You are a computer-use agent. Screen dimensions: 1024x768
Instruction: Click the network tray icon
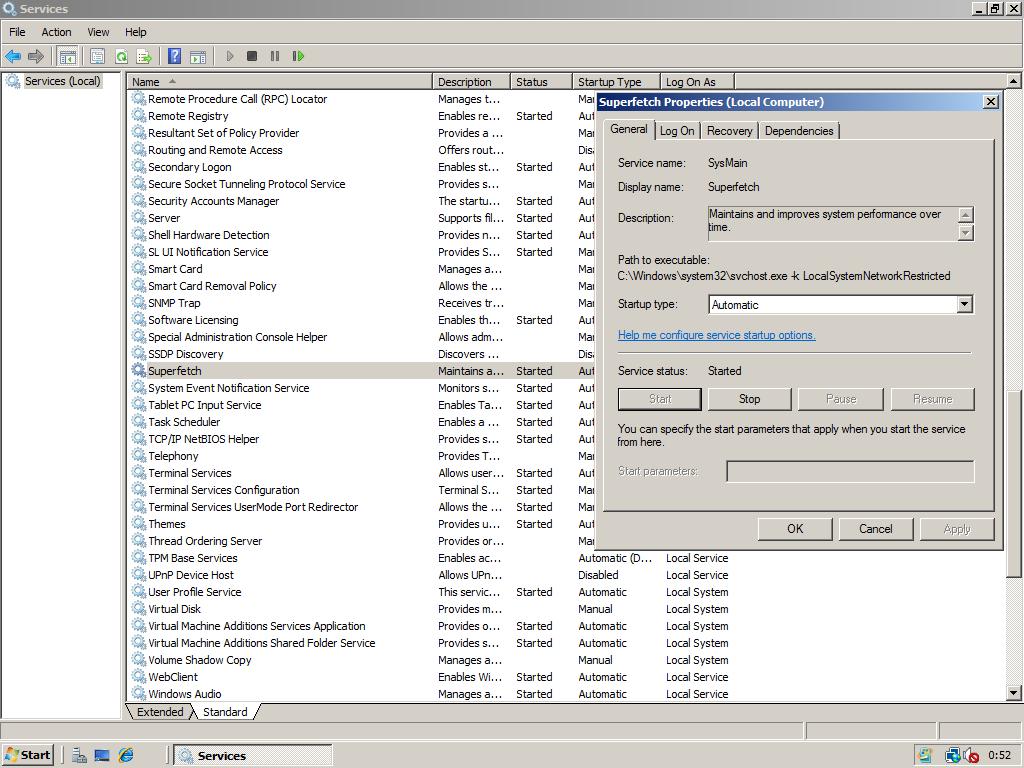(x=952, y=756)
